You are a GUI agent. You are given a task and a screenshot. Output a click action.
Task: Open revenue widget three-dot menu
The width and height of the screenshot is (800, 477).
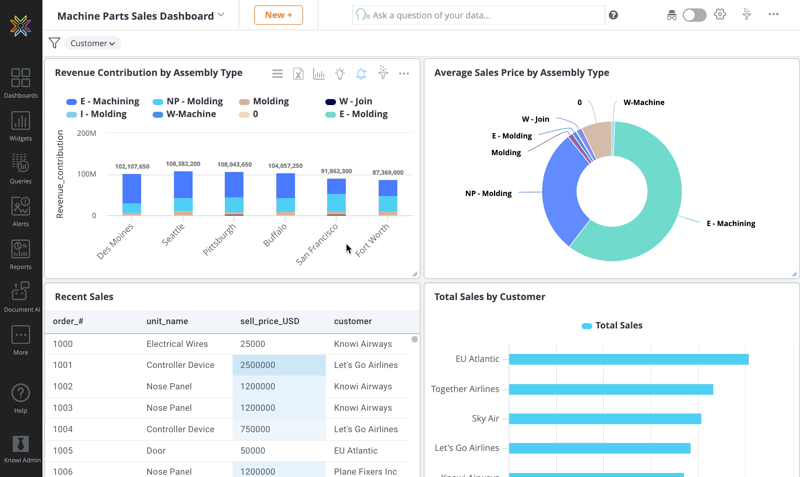pyautogui.click(x=404, y=74)
